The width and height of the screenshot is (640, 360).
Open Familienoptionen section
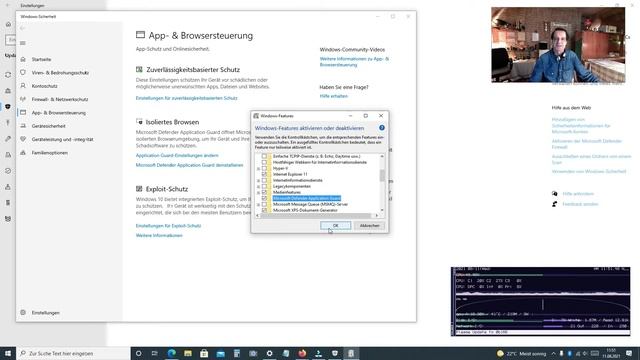pyautogui.click(x=50, y=153)
